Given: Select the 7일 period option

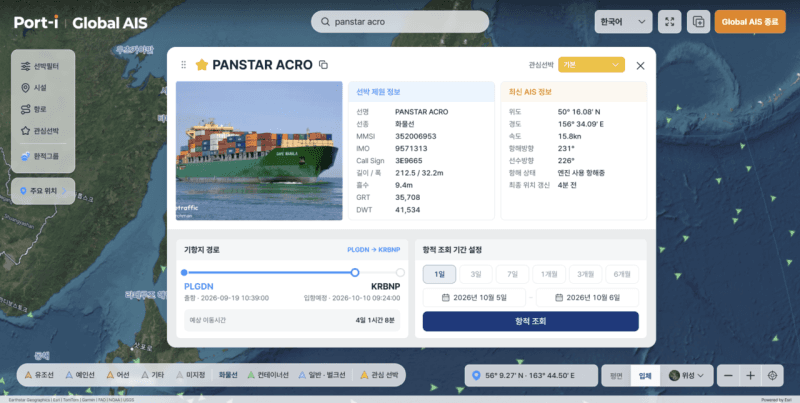Looking at the screenshot, I should coord(512,274).
